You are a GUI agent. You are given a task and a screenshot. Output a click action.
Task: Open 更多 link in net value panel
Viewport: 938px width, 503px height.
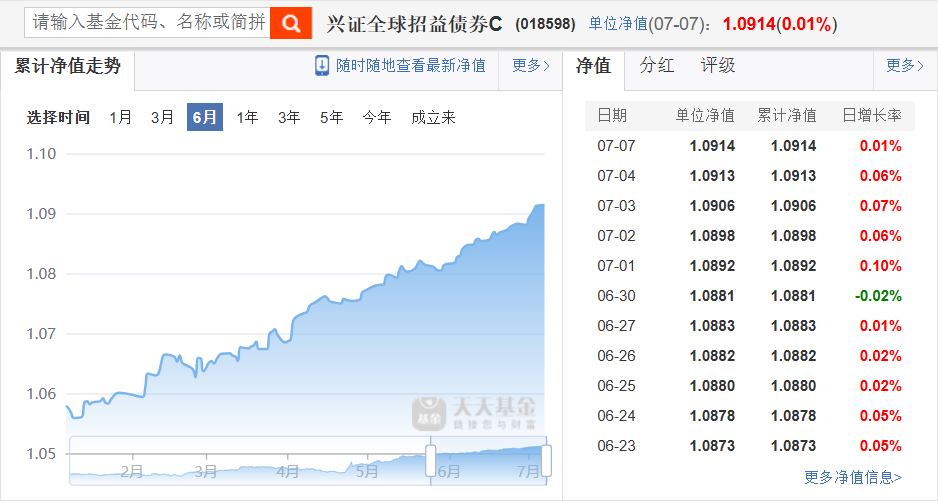point(904,65)
